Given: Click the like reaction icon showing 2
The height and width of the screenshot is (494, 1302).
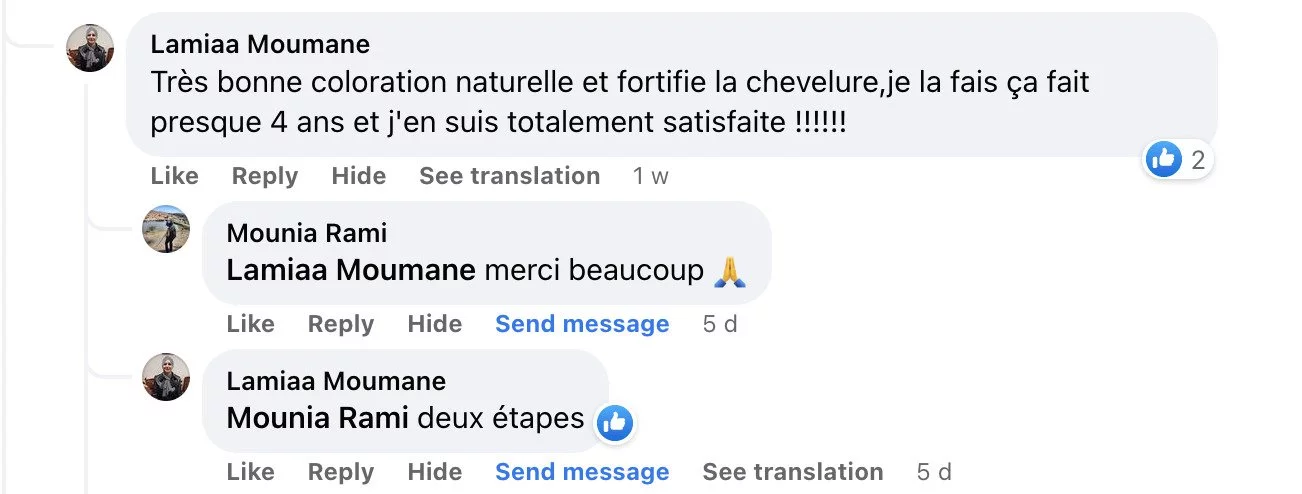Looking at the screenshot, I should 1164,158.
